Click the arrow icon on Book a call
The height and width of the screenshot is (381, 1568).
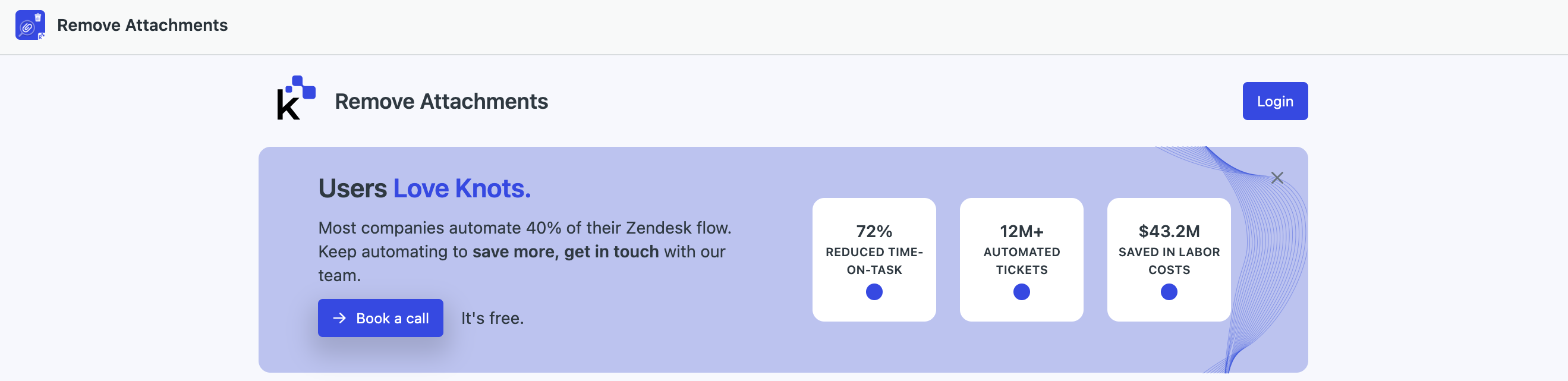coord(339,318)
